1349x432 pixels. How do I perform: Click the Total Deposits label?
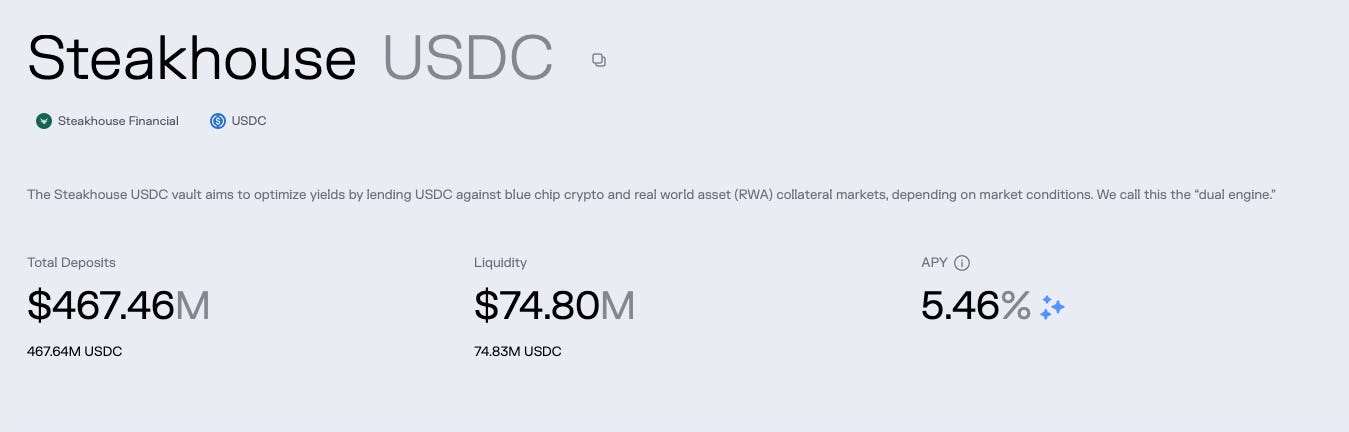coord(71,262)
